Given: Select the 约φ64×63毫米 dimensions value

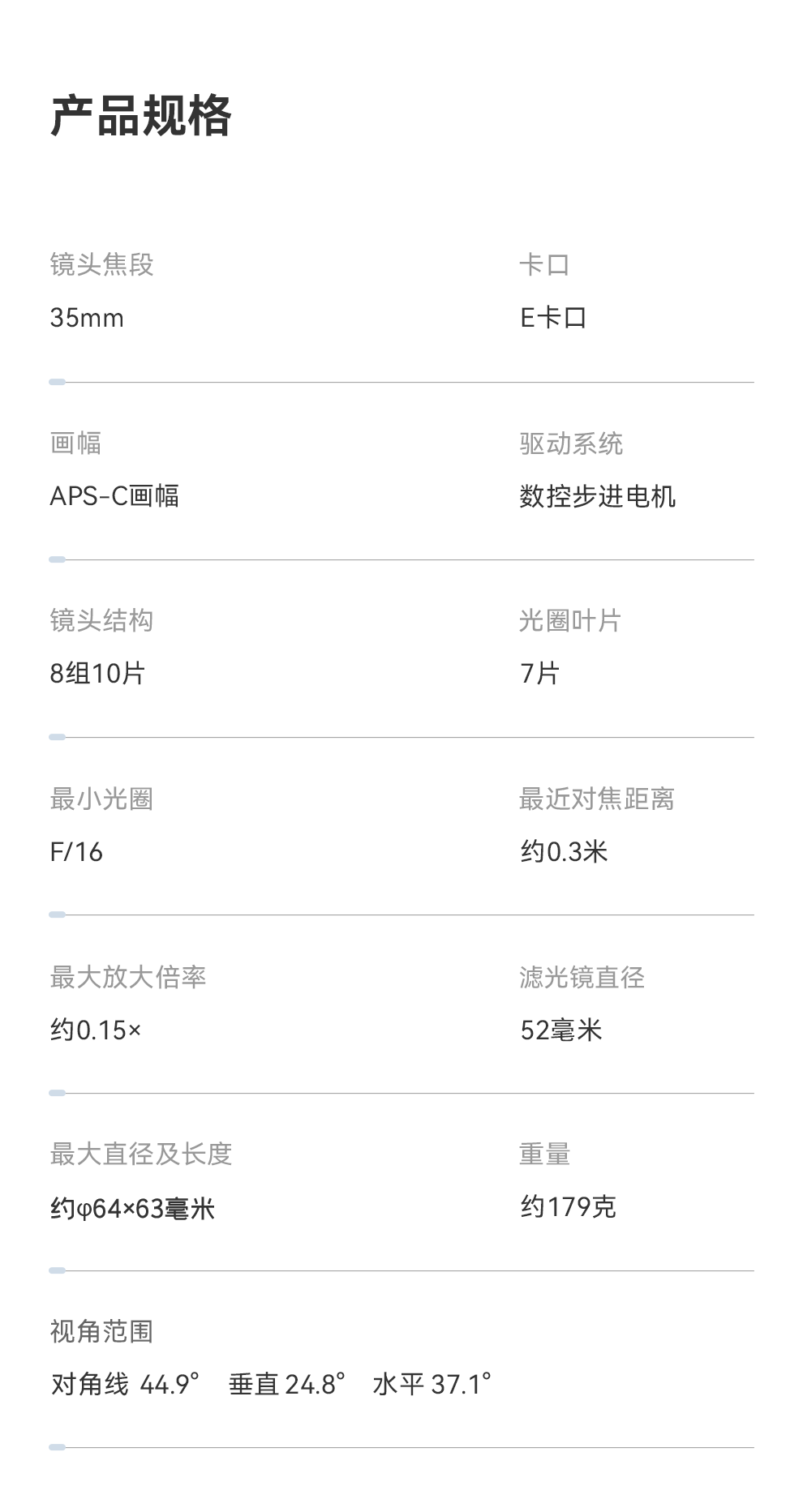Looking at the screenshot, I should [132, 1209].
